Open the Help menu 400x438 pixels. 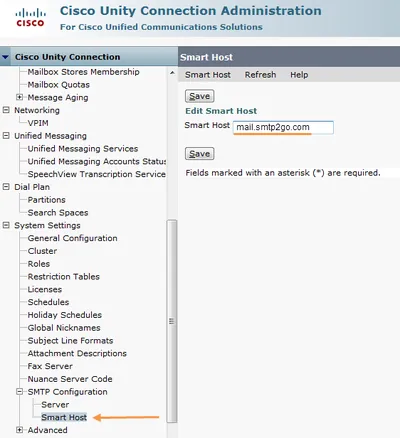coord(299,75)
